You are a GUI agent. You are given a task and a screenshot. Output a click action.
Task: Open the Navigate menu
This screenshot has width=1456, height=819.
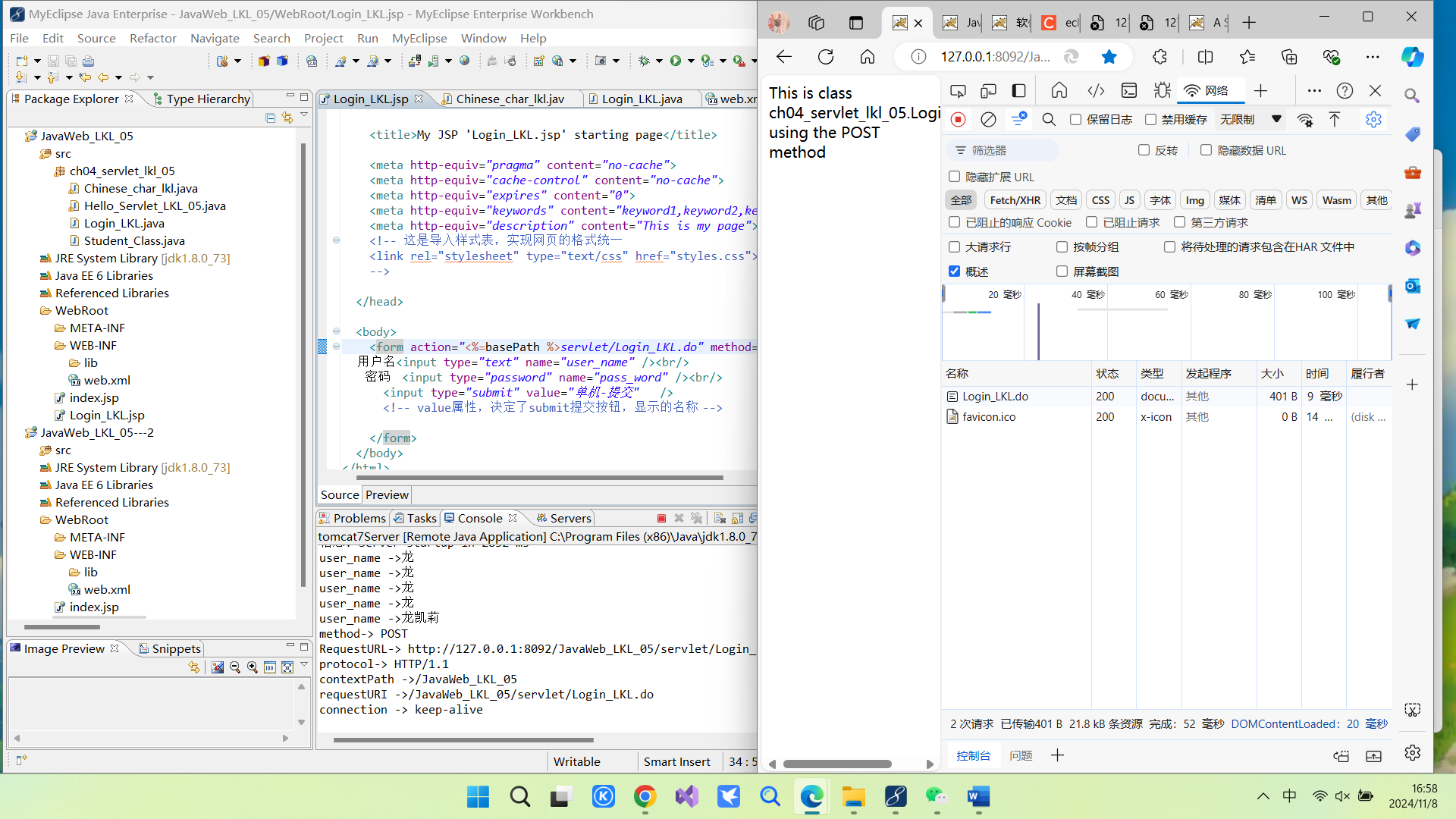215,38
